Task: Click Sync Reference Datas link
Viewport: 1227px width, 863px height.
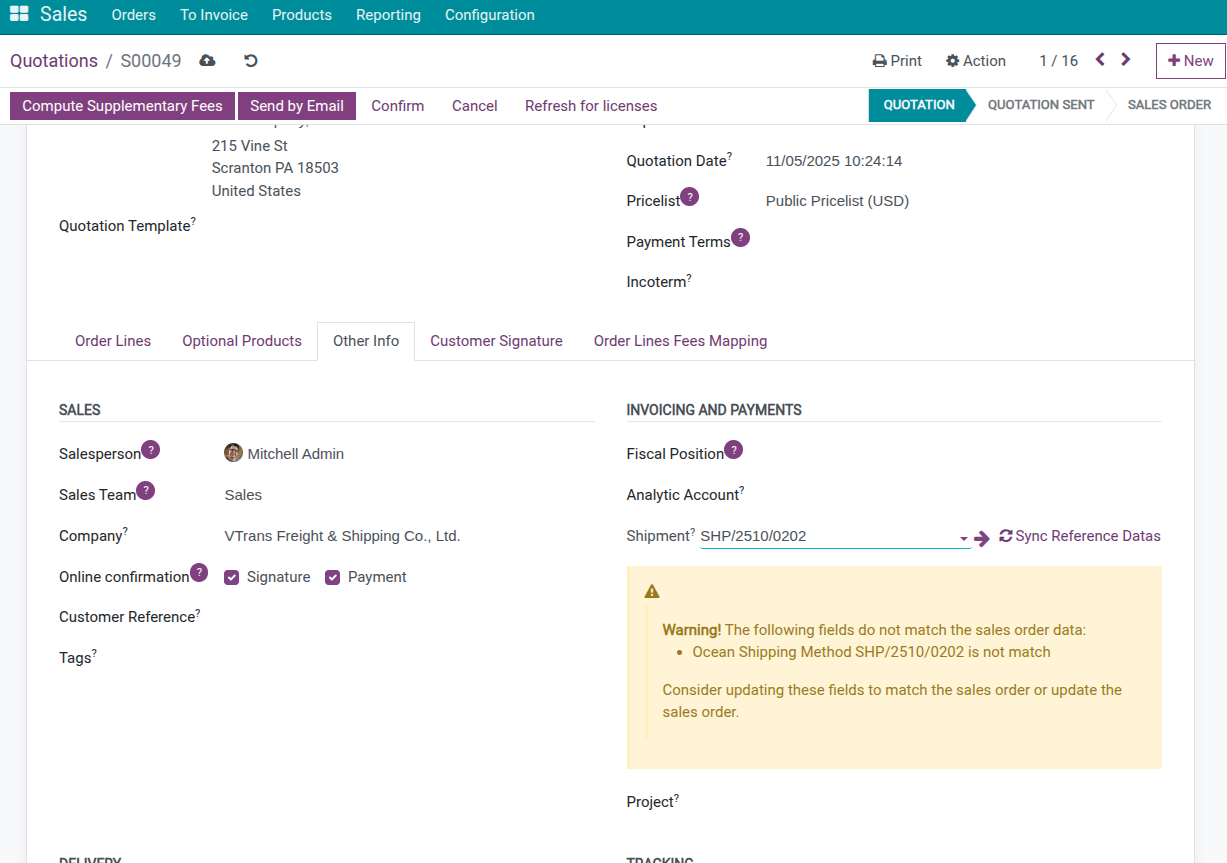Action: pyautogui.click(x=1080, y=536)
